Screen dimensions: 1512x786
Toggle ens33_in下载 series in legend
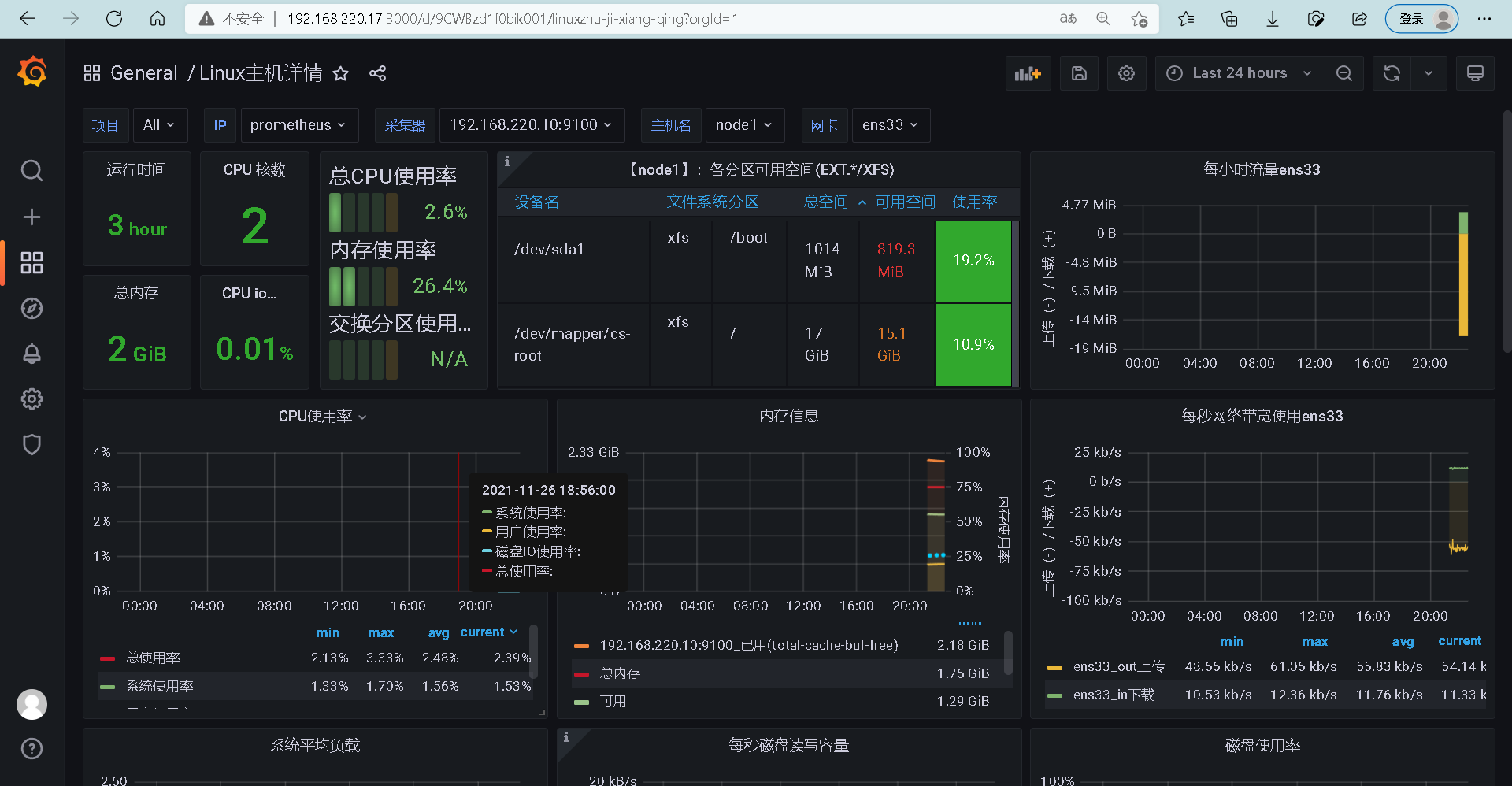click(1114, 695)
